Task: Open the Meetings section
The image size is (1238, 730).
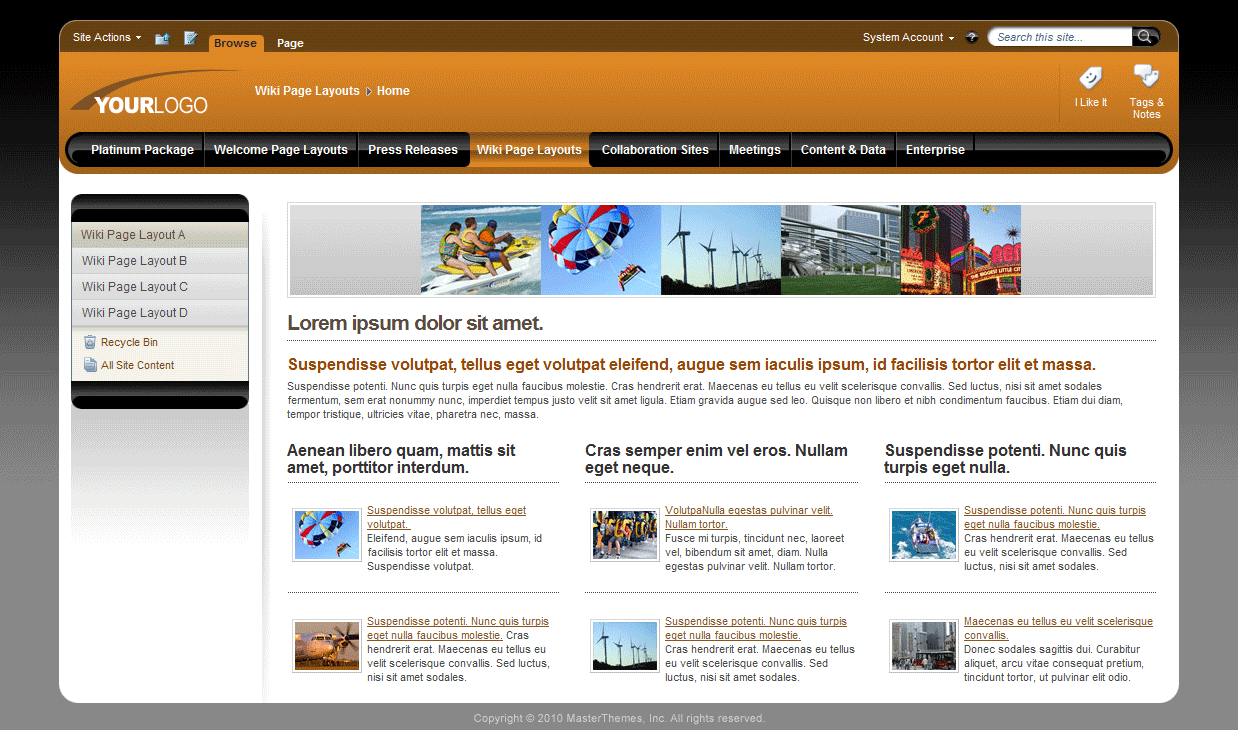Action: pyautogui.click(x=755, y=149)
